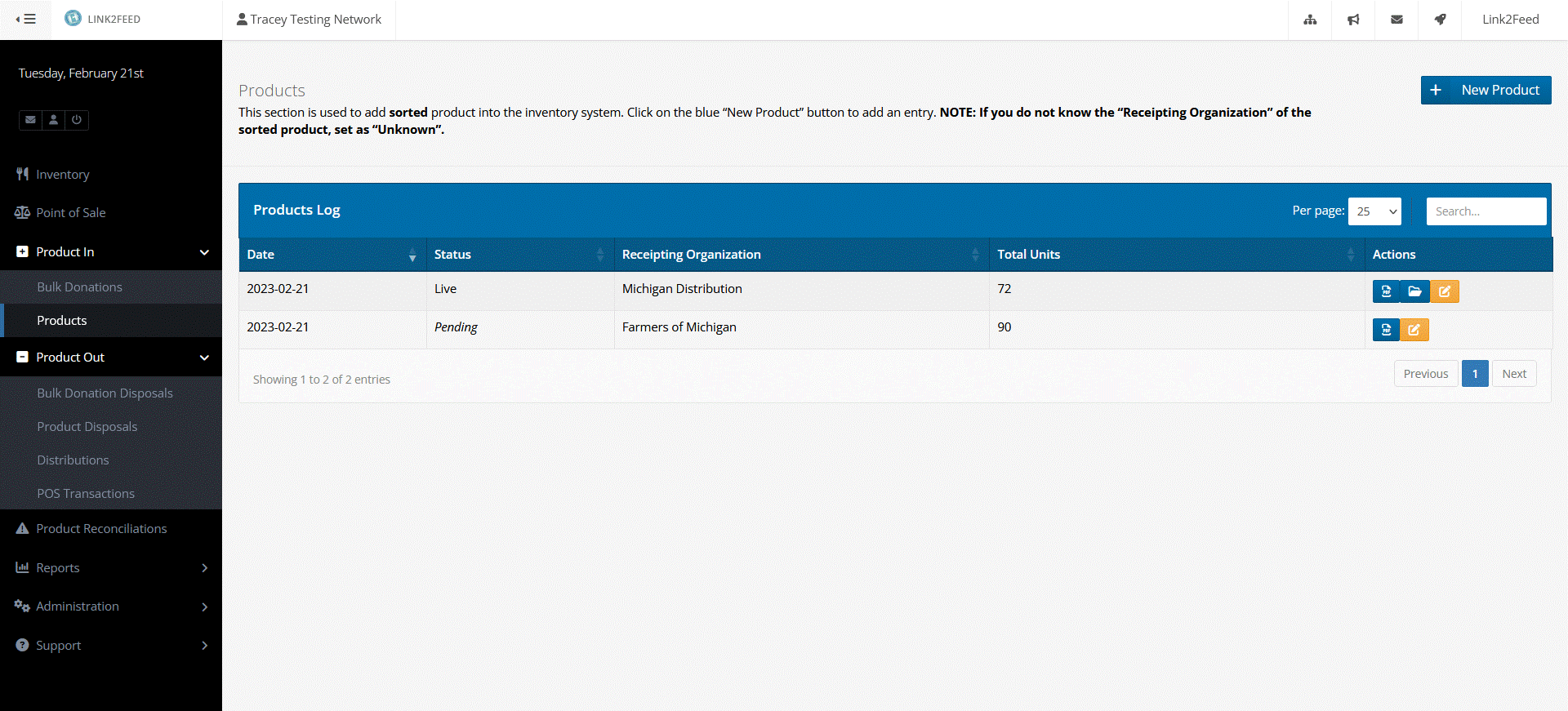
Task: Go to Product Reconciliations page
Action: [101, 529]
